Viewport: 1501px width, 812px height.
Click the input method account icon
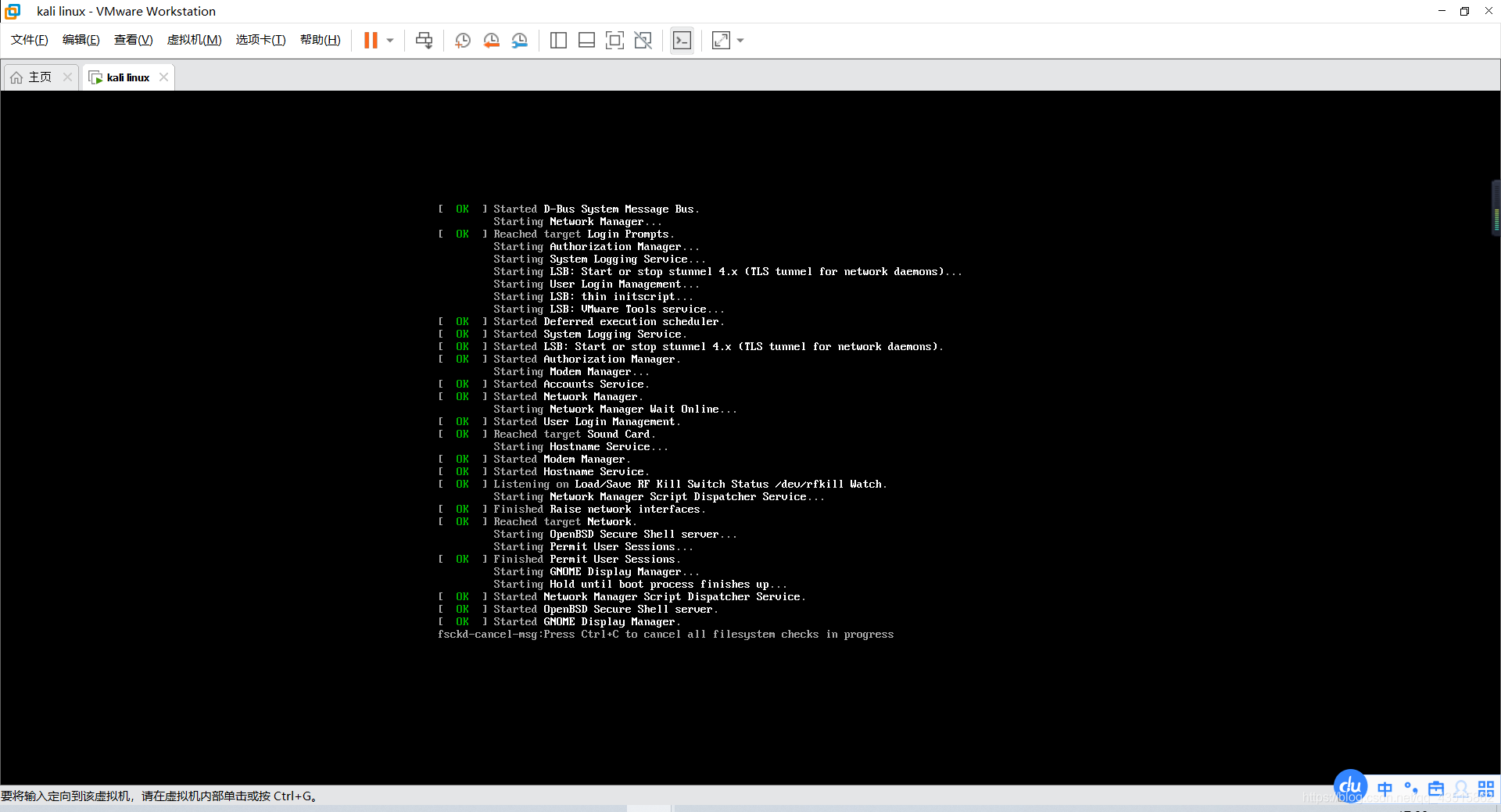pyautogui.click(x=1461, y=789)
